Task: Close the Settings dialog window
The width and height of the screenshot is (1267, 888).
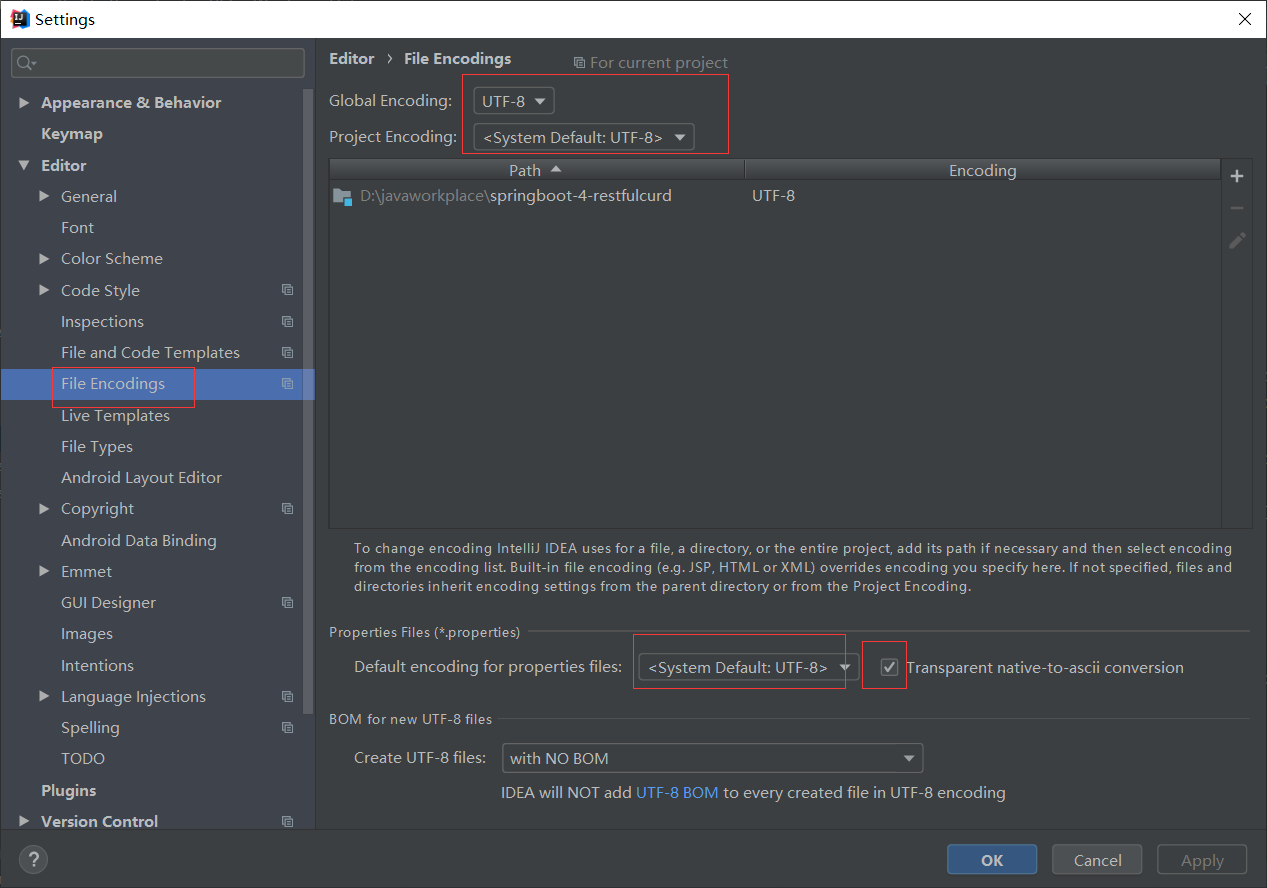Action: (x=1244, y=19)
